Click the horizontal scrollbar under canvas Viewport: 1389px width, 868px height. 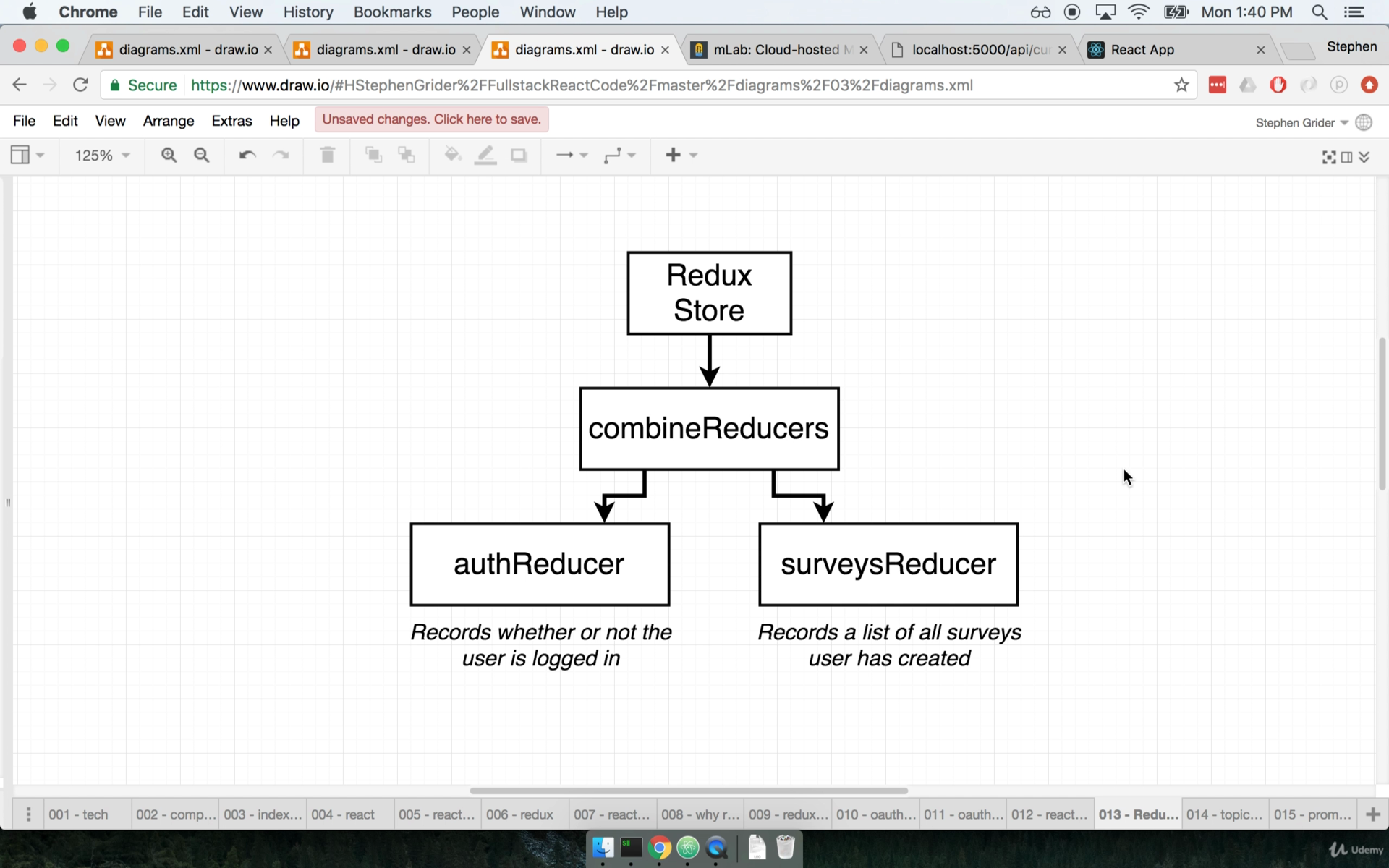[x=688, y=791]
